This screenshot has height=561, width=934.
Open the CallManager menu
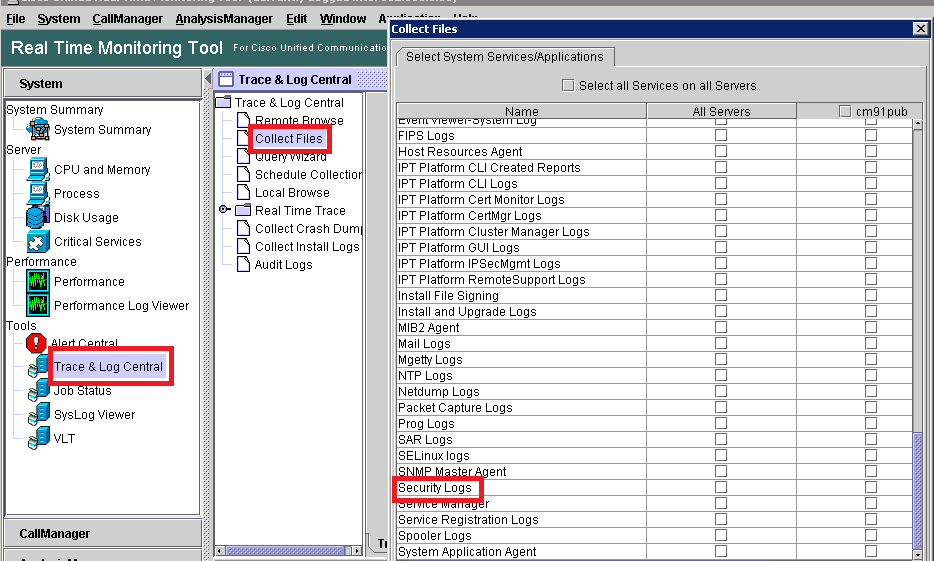(127, 18)
